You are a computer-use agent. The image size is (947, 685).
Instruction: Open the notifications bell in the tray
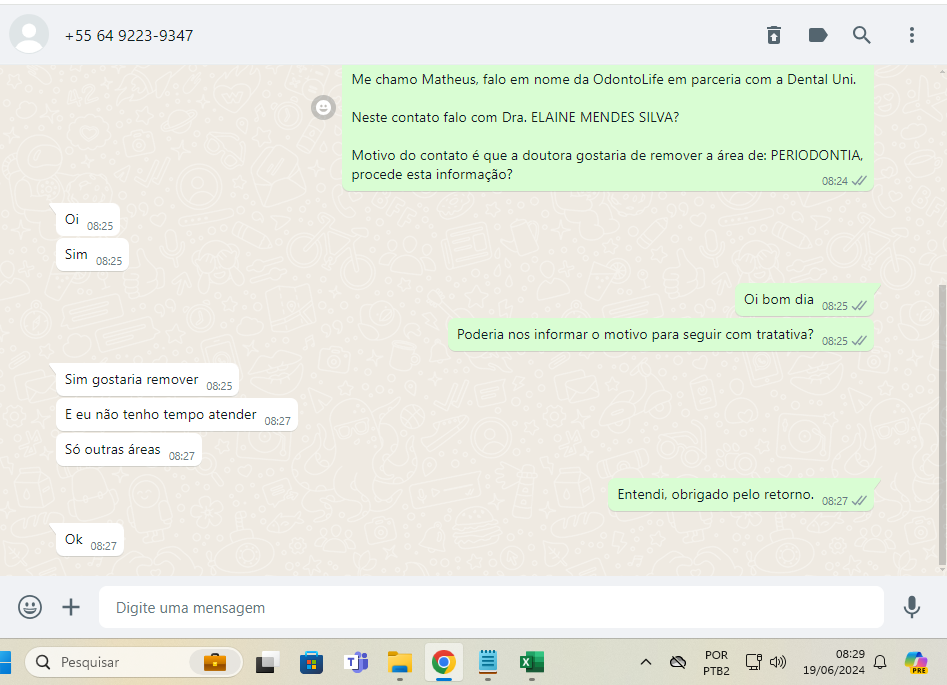pos(880,662)
